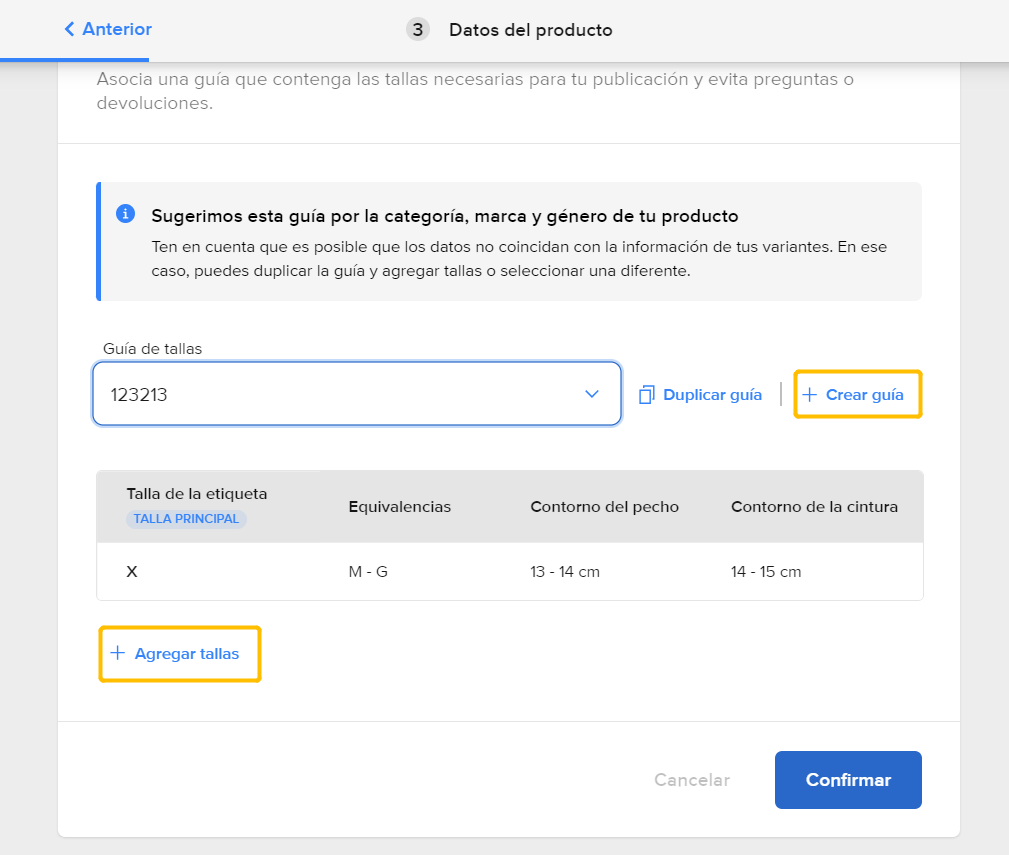Viewport: 1009px width, 855px height.
Task: Click the 14 - 15 cm waist value
Action: [x=766, y=571]
